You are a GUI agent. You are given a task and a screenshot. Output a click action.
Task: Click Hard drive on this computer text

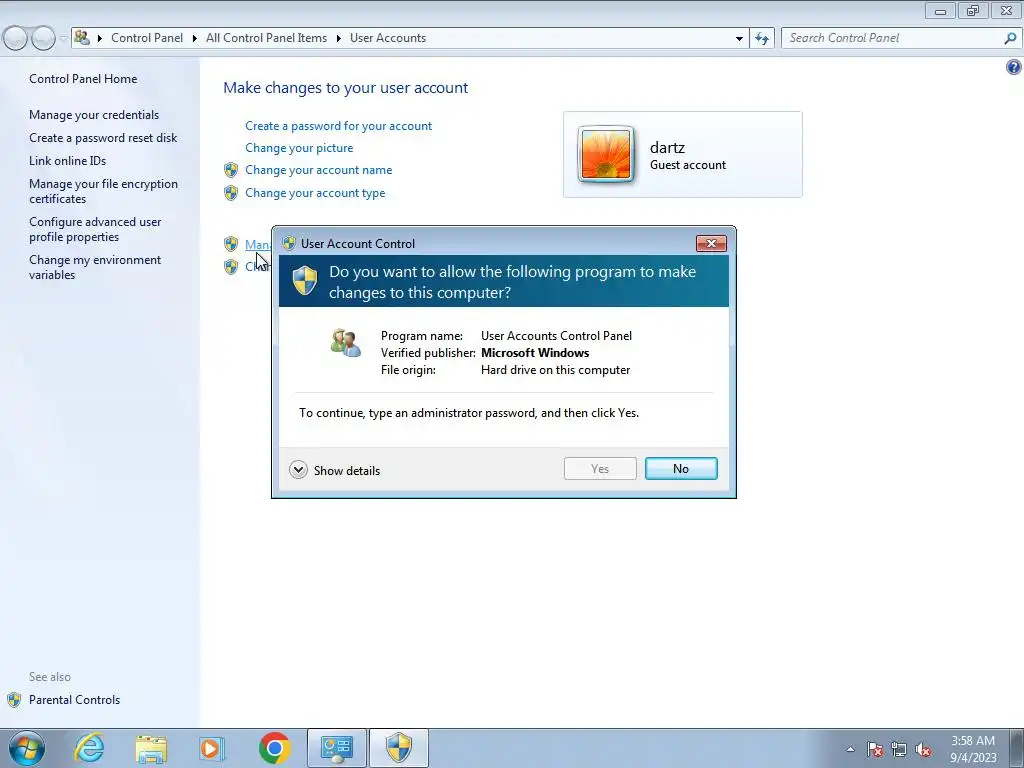pyautogui.click(x=555, y=370)
